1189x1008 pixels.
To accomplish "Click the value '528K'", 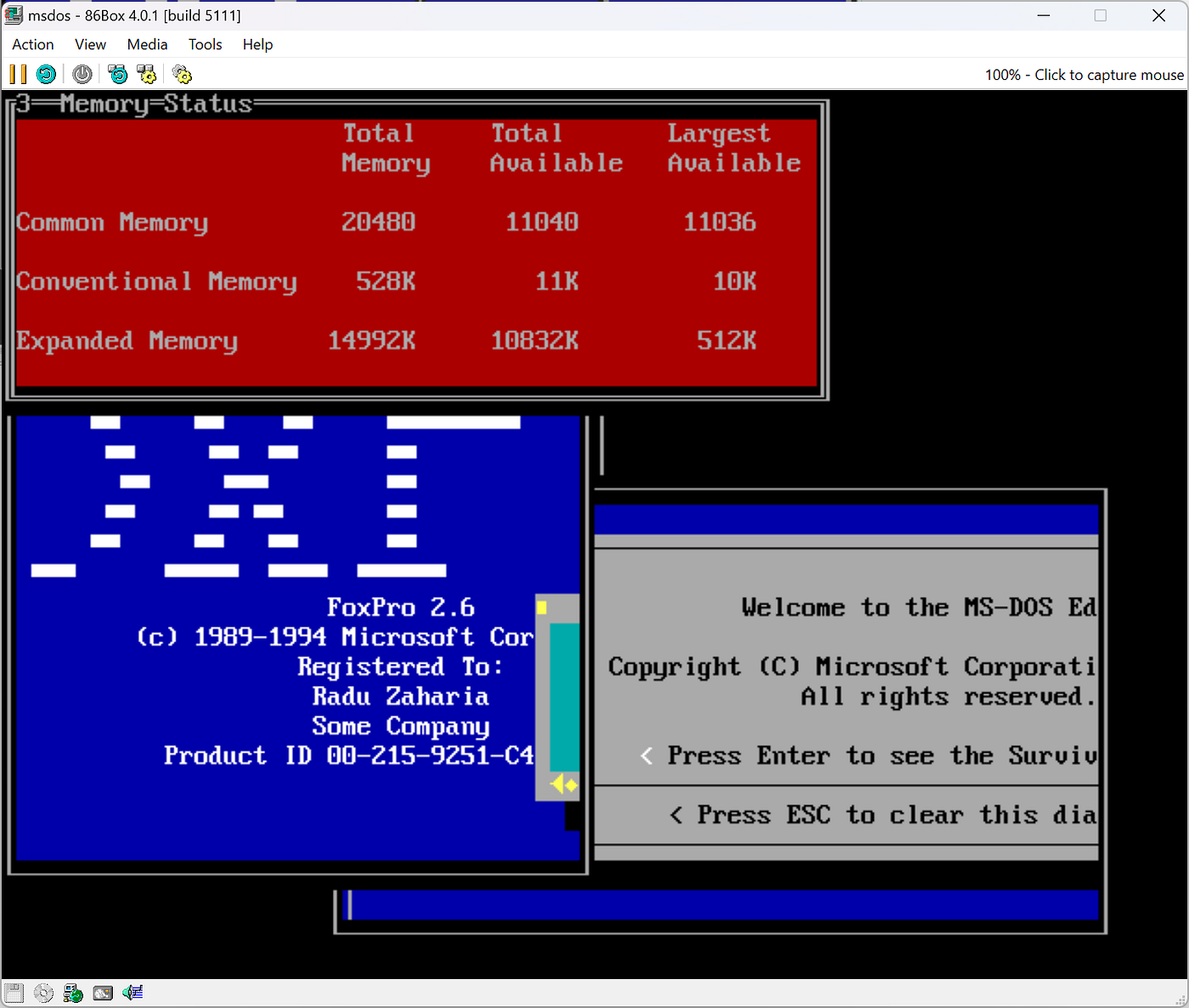I will pyautogui.click(x=386, y=282).
